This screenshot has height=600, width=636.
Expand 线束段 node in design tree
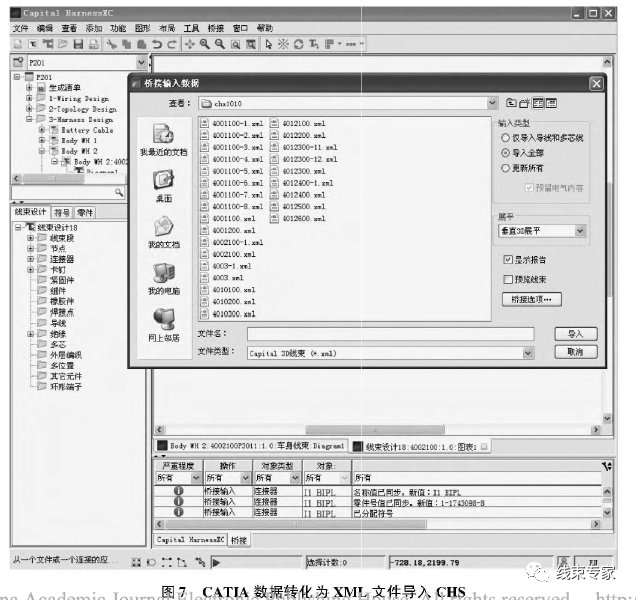click(x=30, y=238)
